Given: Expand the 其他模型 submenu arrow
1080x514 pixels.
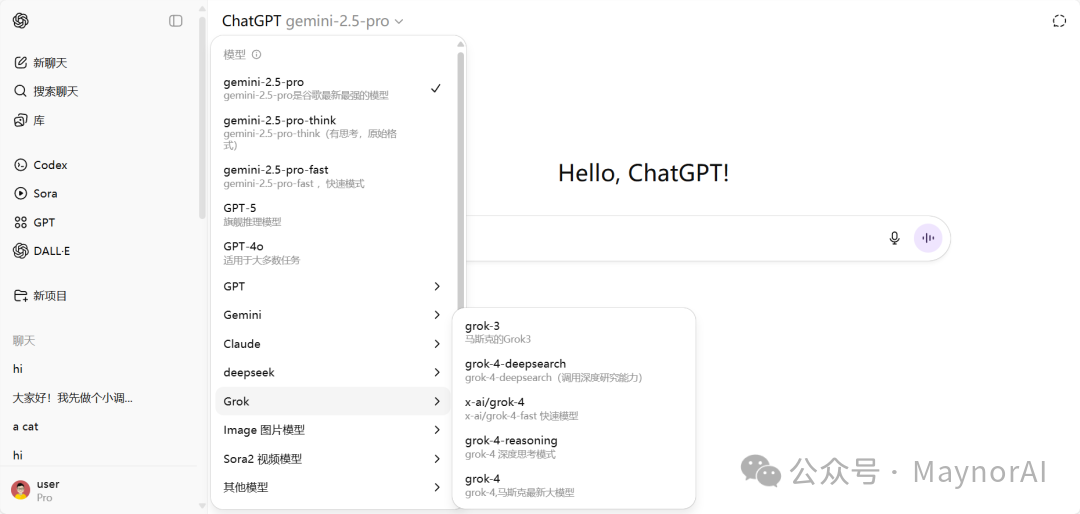Looking at the screenshot, I should click(437, 488).
